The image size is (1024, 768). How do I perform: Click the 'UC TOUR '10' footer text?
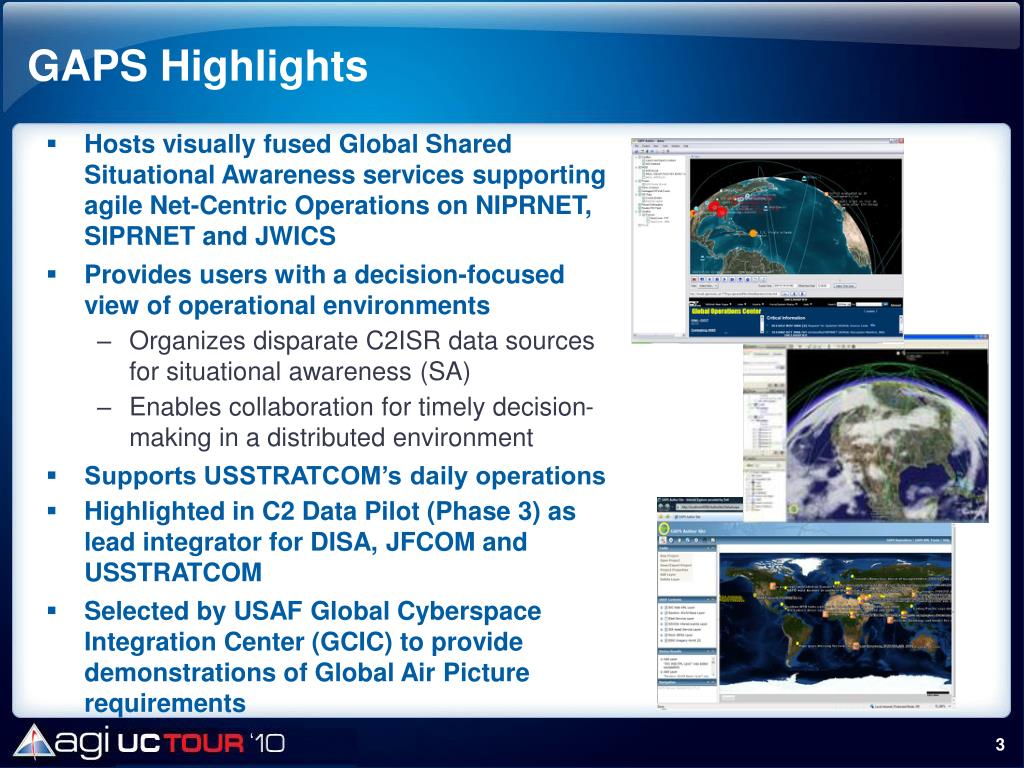click(200, 743)
